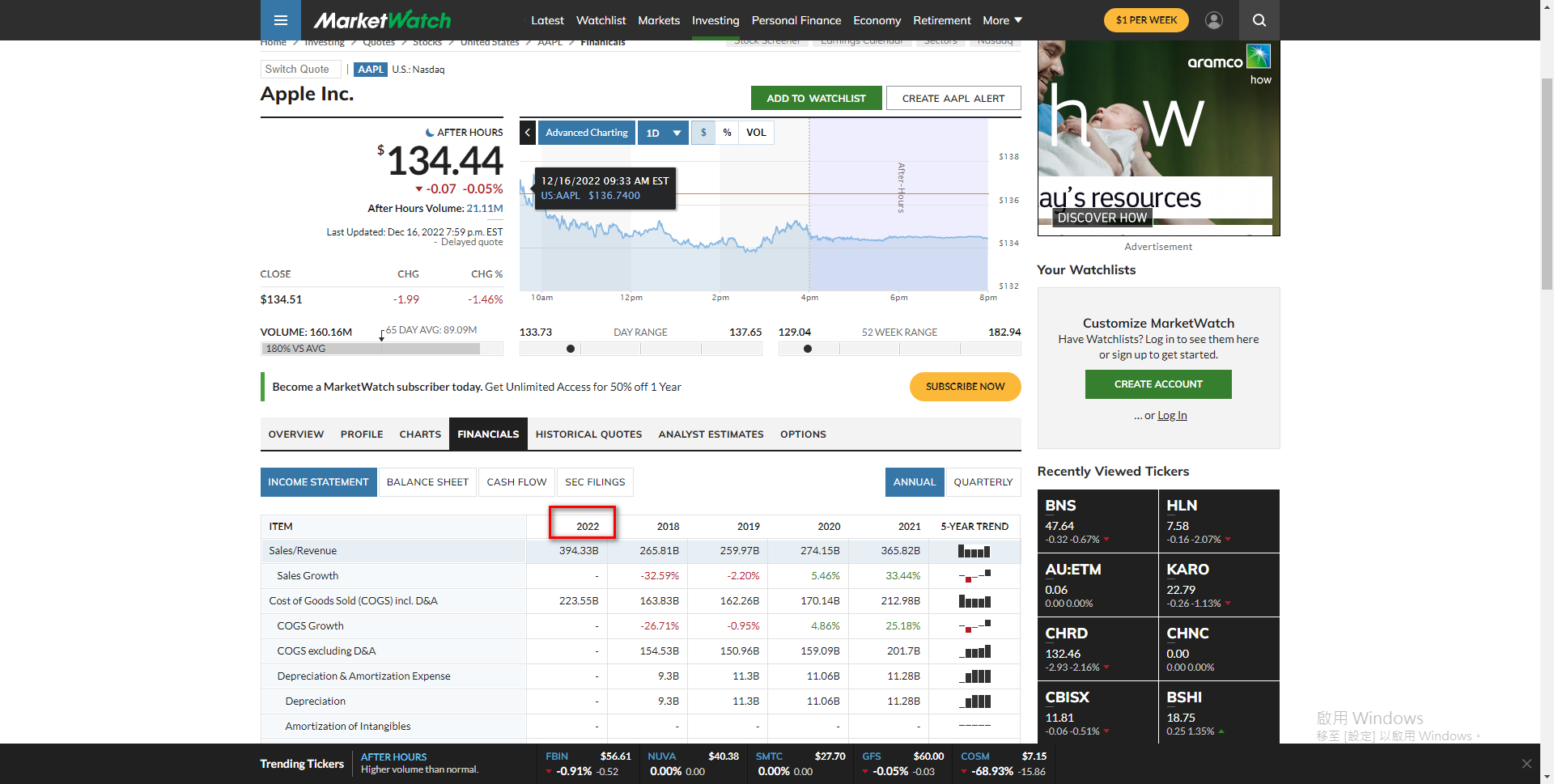1554x784 pixels.
Task: Select the Balance Sheet tab
Action: [x=427, y=482]
